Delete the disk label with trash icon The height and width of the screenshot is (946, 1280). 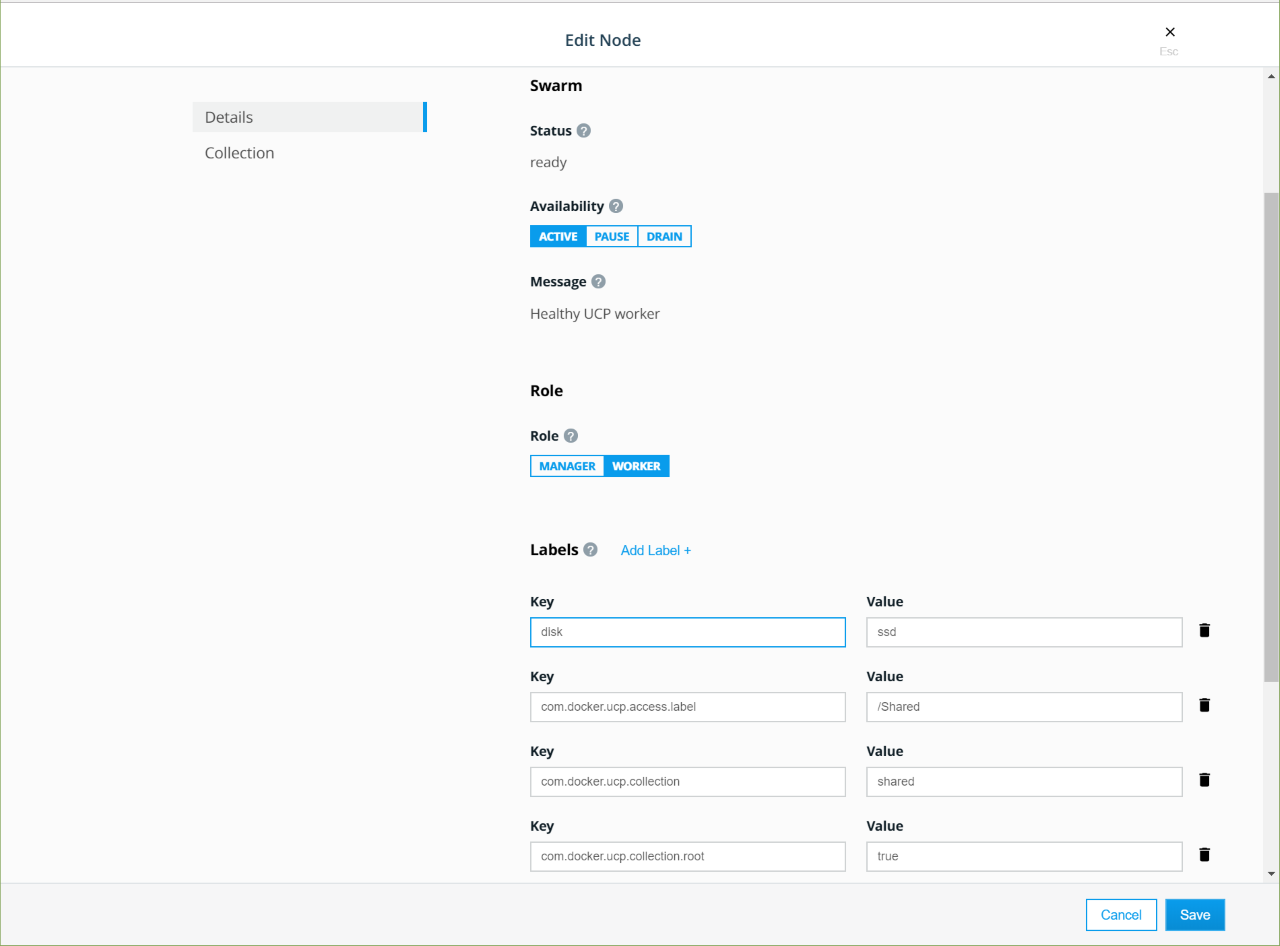[1204, 631]
